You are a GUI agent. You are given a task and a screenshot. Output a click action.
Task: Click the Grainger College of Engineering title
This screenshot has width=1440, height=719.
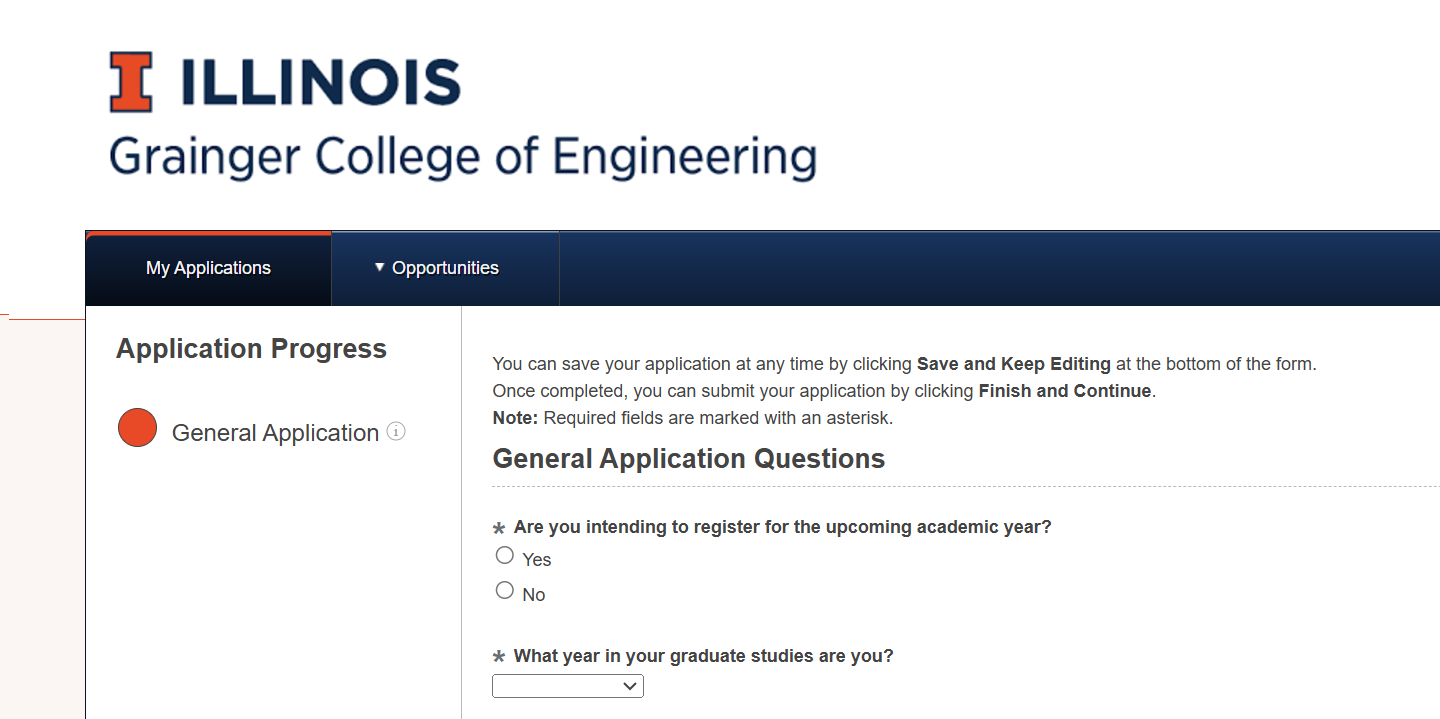[462, 158]
